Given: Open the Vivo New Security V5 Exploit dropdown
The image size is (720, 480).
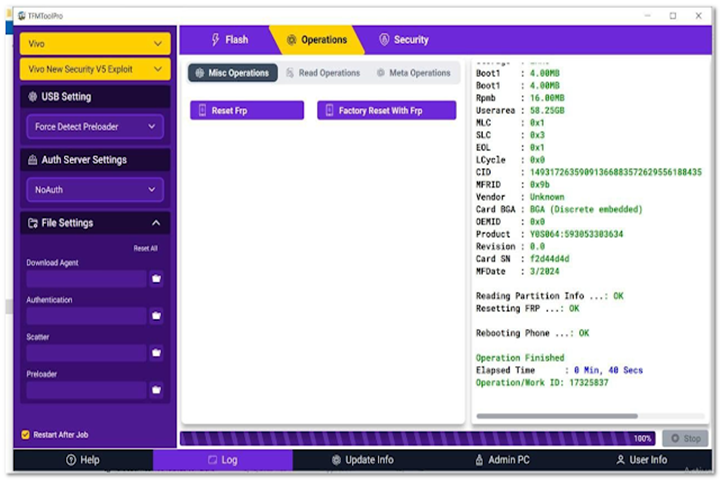Looking at the screenshot, I should [x=95, y=69].
